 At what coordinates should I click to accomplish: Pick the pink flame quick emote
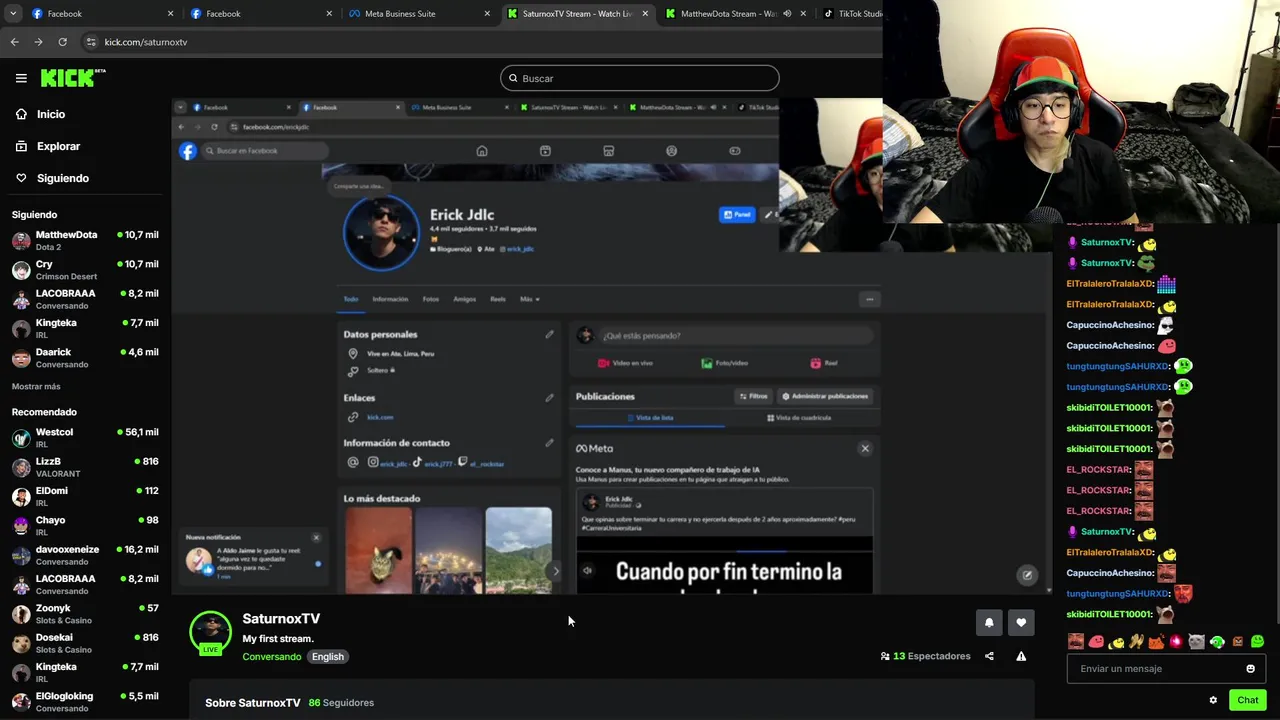click(1176, 641)
